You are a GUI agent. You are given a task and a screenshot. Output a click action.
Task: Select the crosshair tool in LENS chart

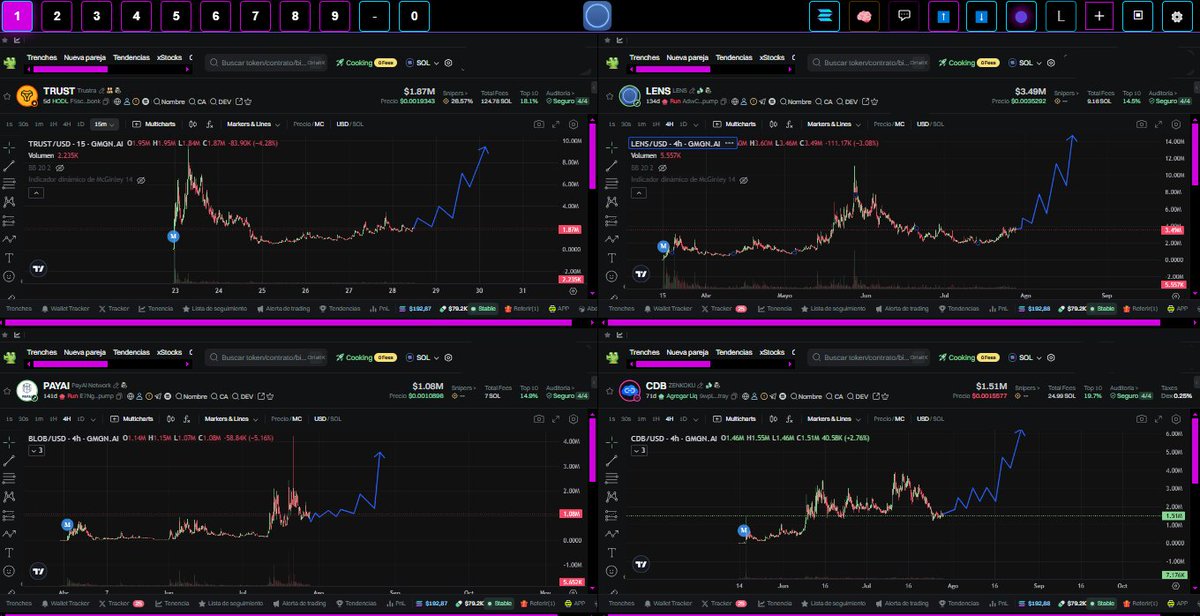[x=610, y=146]
